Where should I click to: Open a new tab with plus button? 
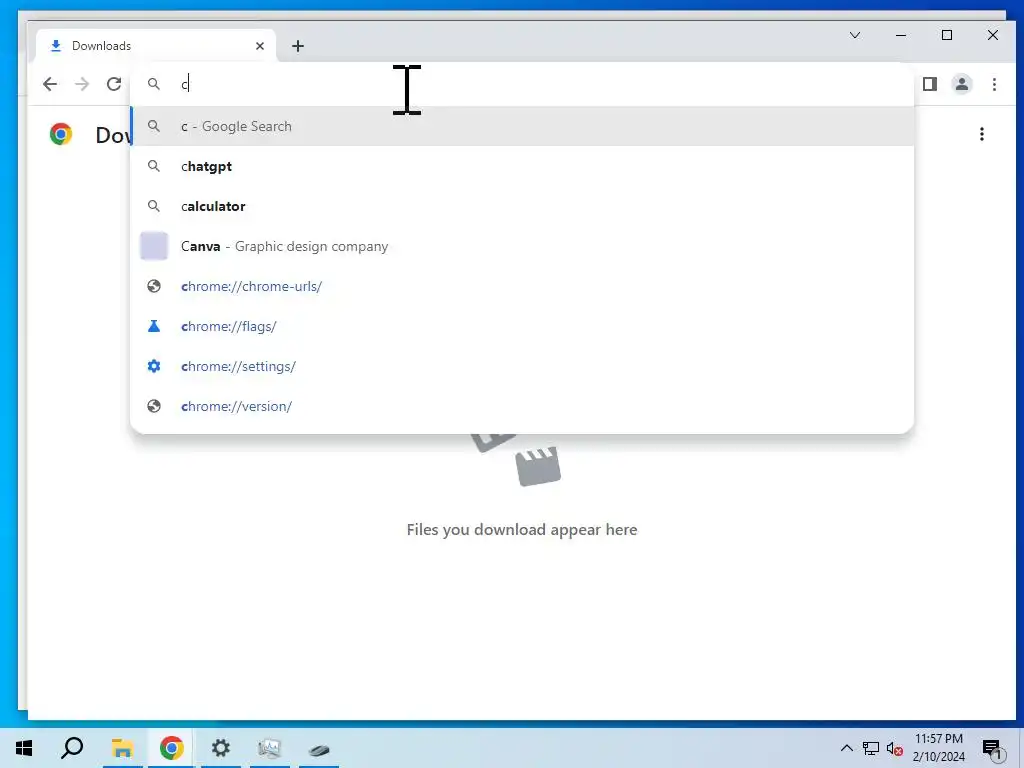[298, 46]
